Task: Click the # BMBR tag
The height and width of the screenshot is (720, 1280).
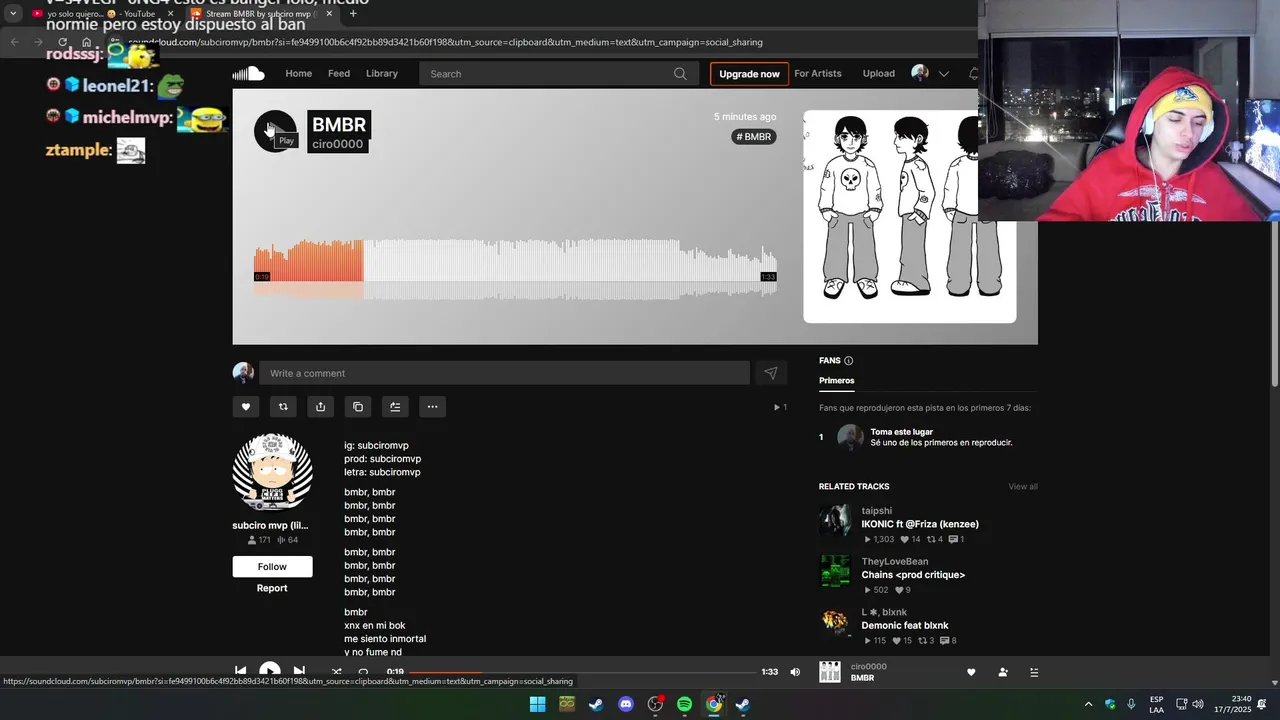Action: pos(754,137)
